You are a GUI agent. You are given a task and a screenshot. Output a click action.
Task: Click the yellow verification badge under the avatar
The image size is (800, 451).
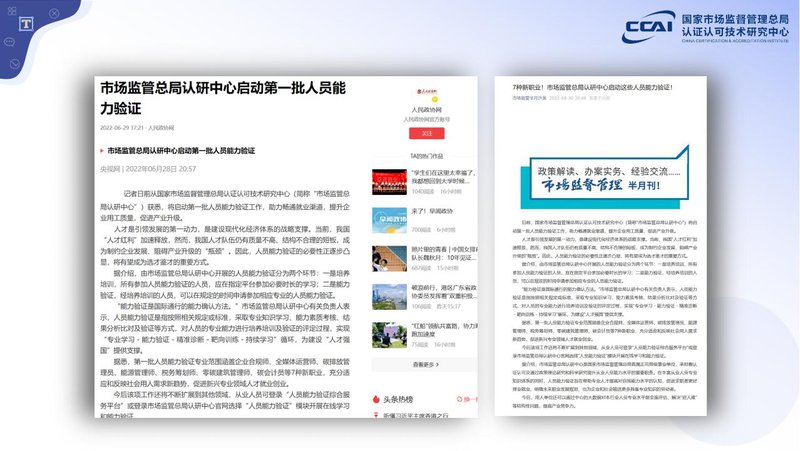tap(434, 99)
